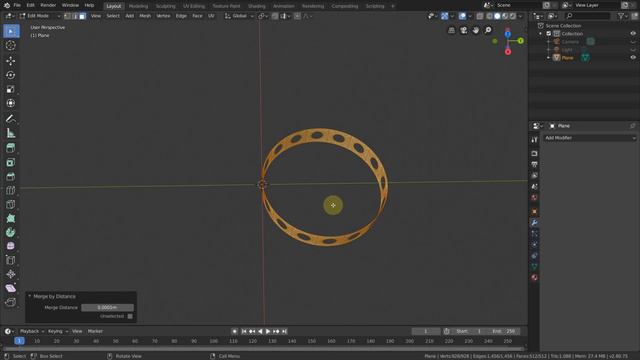Select the Select Box tool

(11, 31)
